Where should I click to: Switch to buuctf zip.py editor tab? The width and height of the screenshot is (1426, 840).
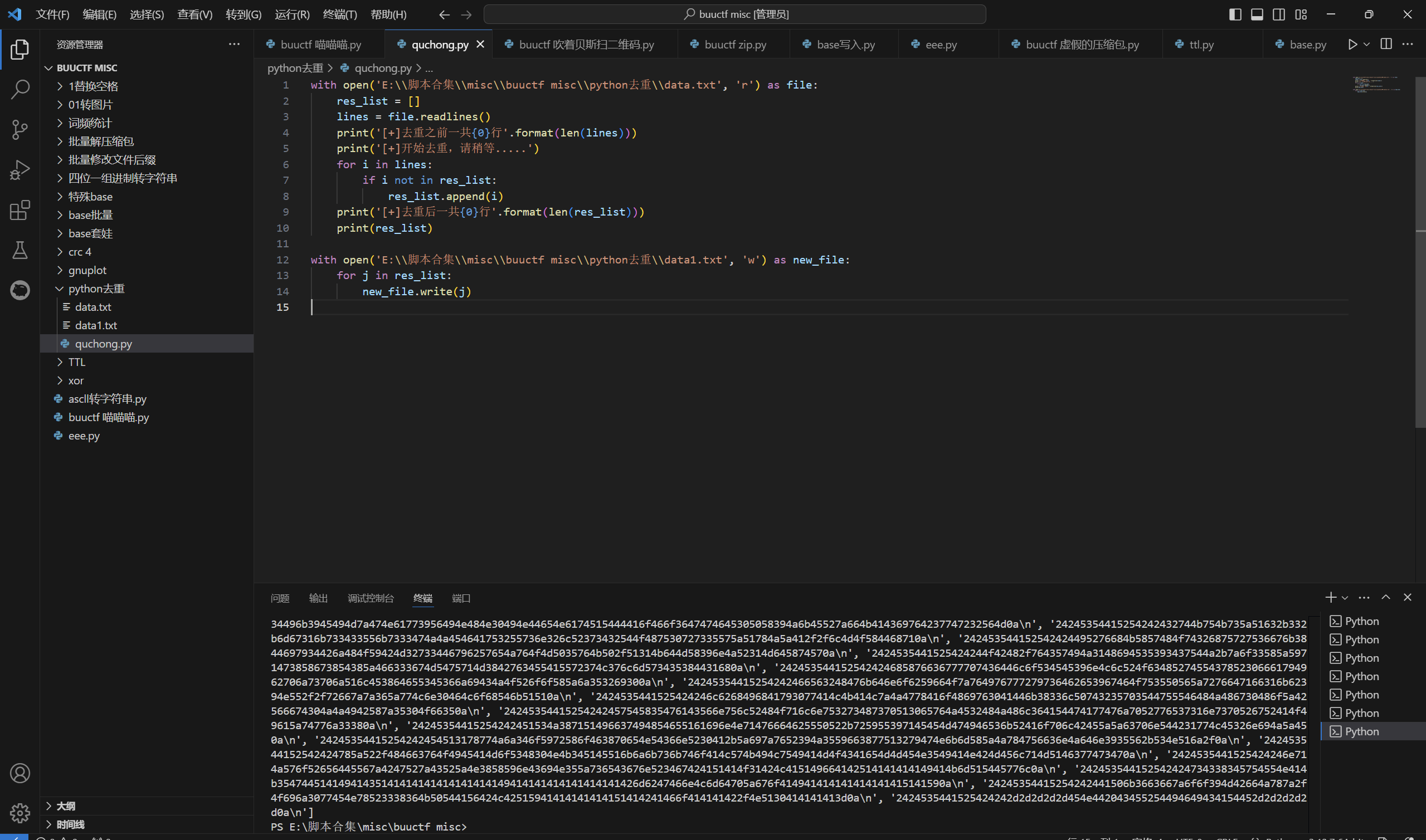735,44
